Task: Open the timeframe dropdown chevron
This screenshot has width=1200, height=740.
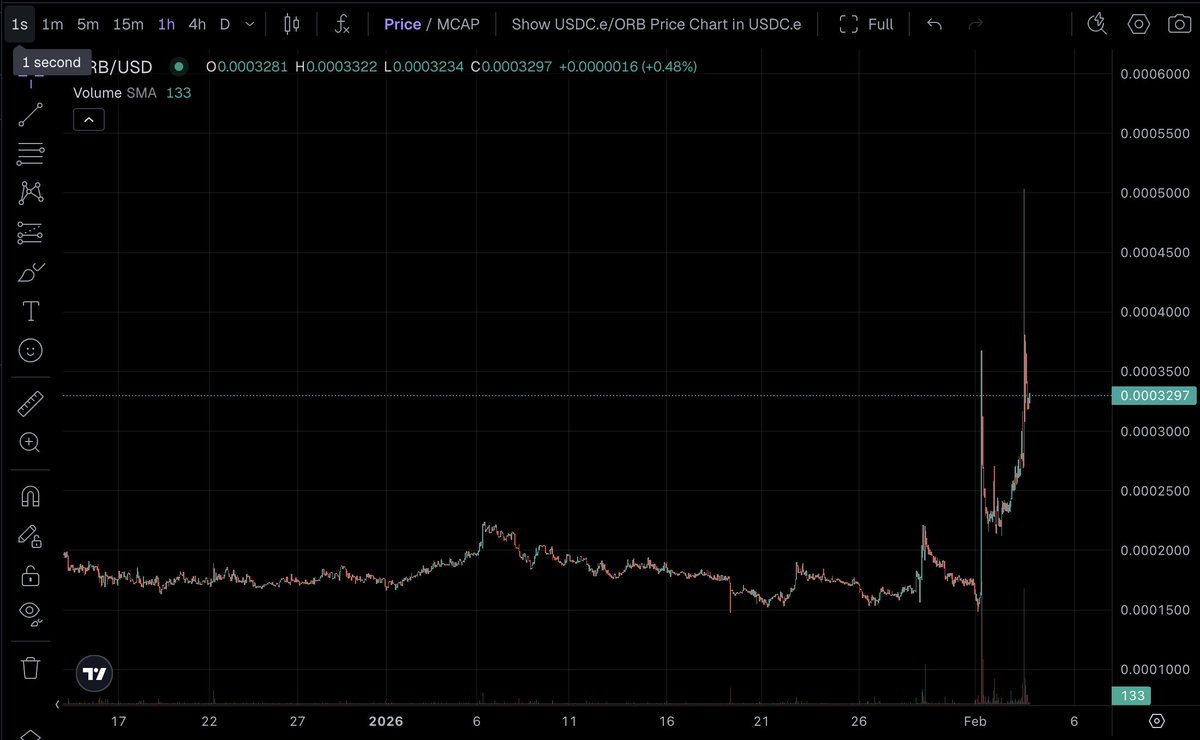Action: (249, 24)
